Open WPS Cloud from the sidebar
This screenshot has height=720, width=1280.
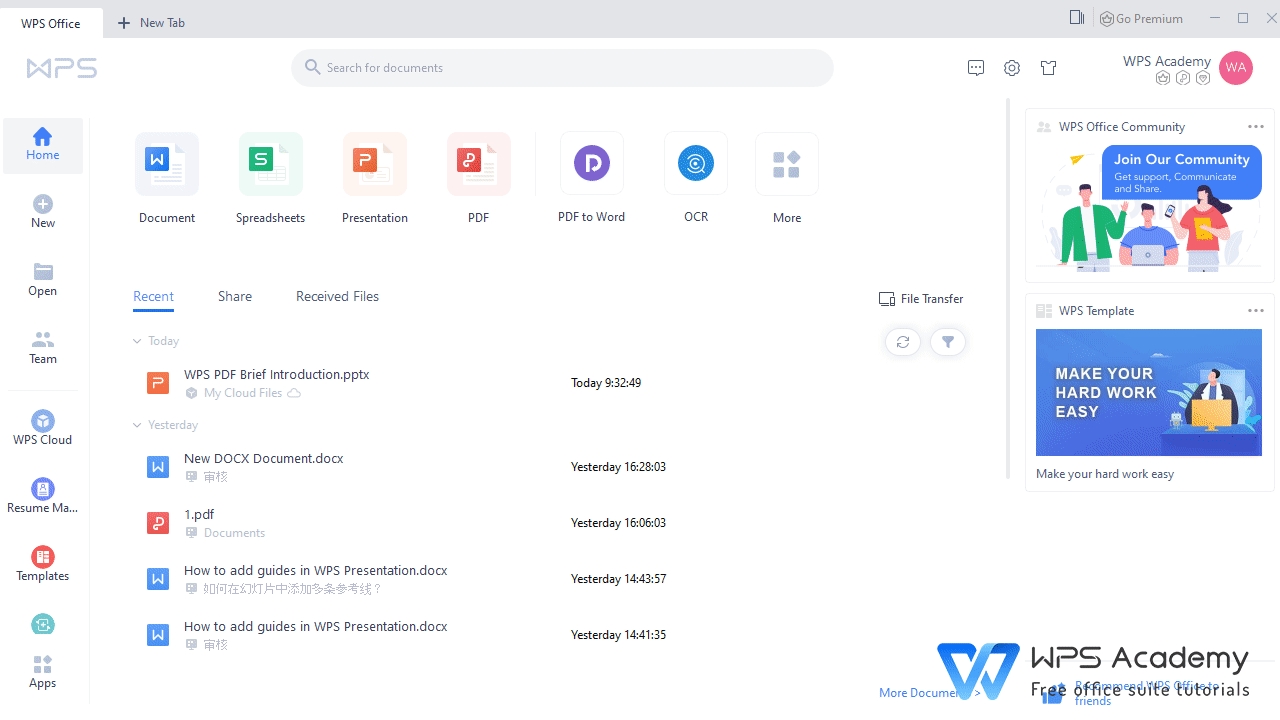42,426
